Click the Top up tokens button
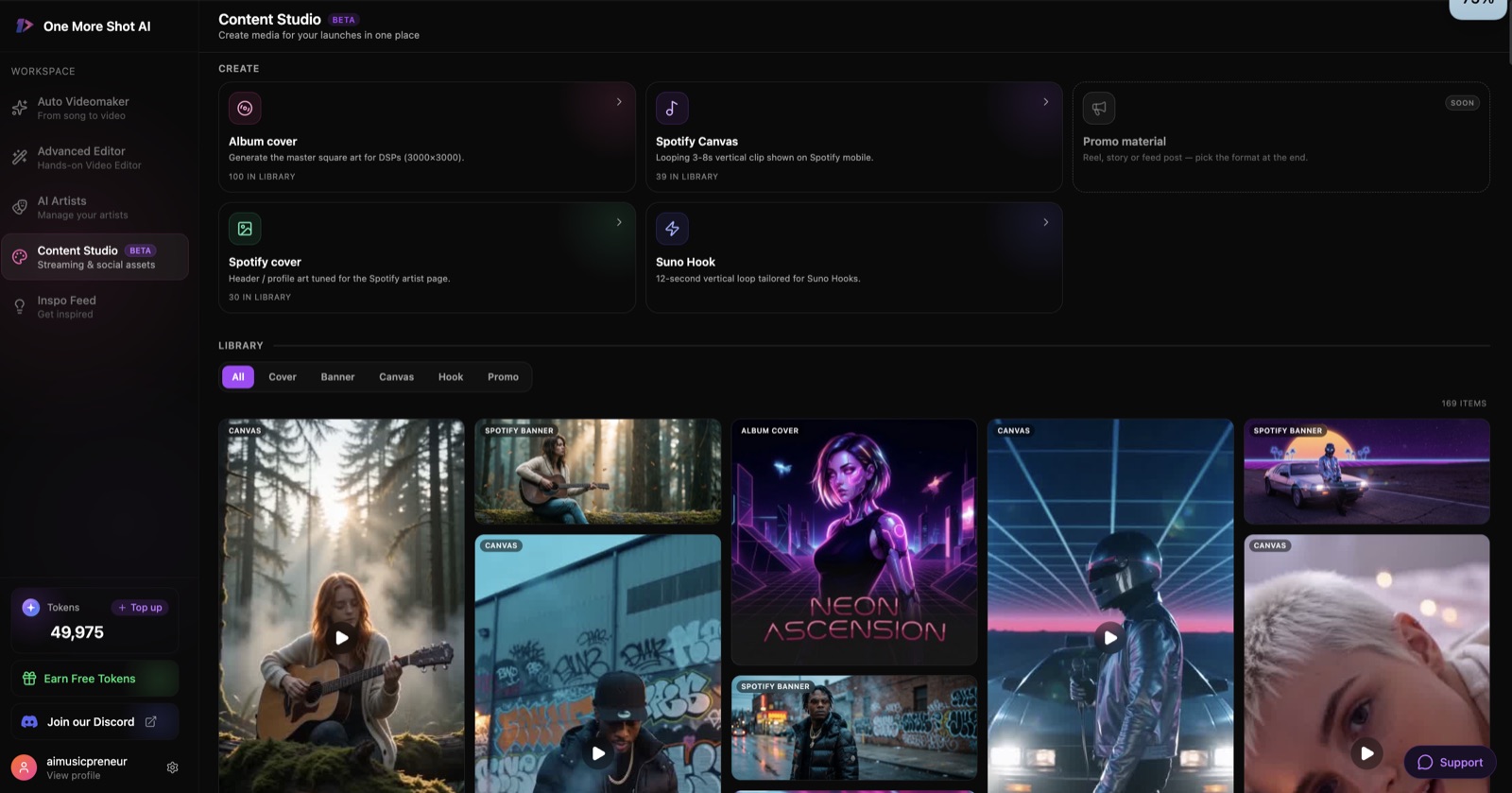The image size is (1512, 793). point(140,608)
